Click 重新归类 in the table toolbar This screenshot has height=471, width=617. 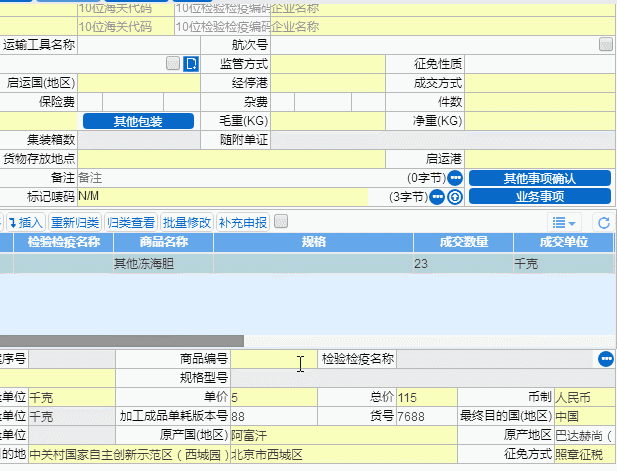click(75, 222)
